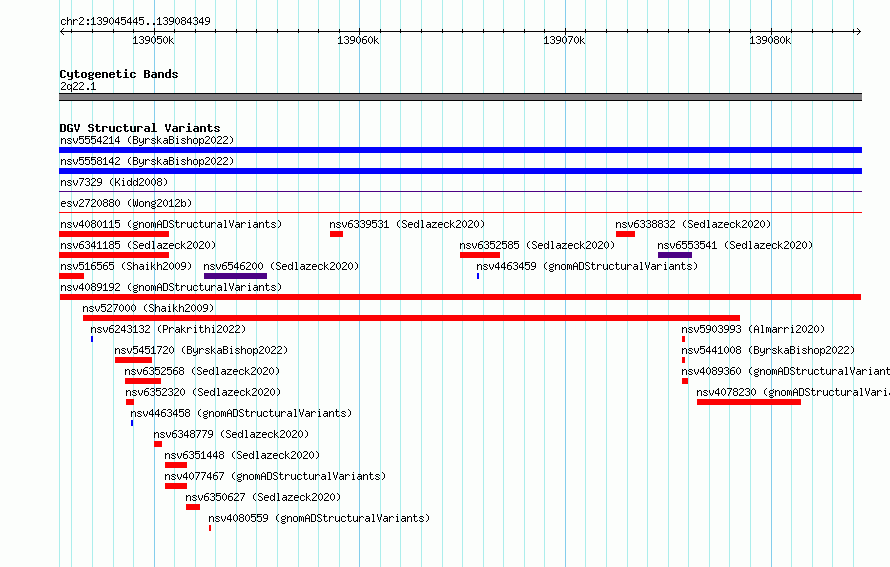Click nsv6350627 (Sedlazeck2020) label
This screenshot has width=890, height=567.
(x=263, y=497)
